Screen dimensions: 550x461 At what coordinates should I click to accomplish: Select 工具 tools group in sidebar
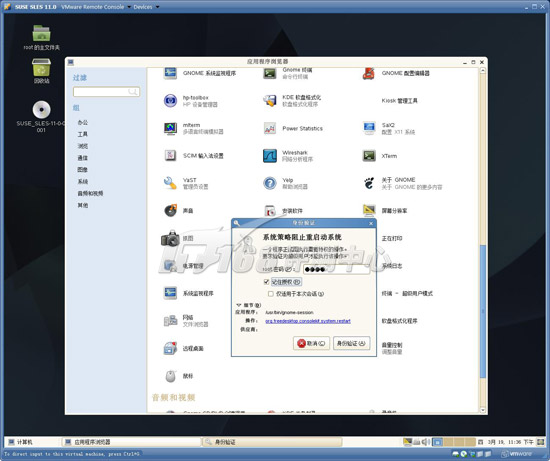[83, 134]
